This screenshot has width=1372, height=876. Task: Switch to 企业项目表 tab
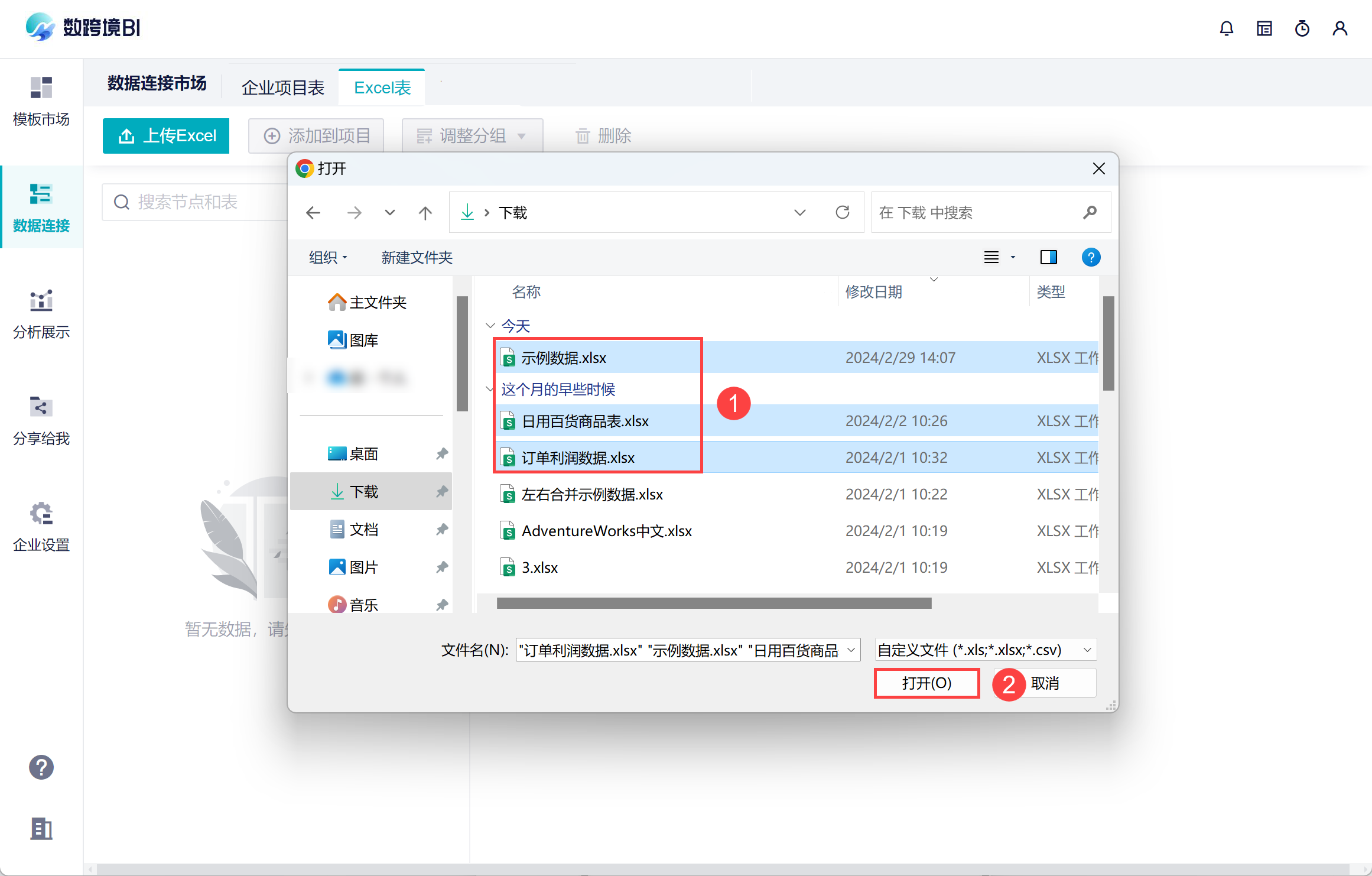(282, 87)
